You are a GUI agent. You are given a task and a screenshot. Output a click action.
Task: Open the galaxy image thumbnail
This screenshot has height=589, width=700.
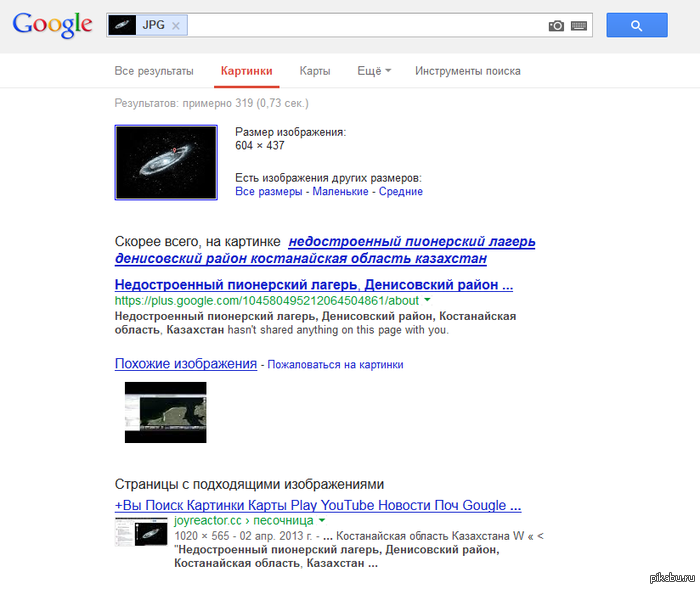pos(166,162)
